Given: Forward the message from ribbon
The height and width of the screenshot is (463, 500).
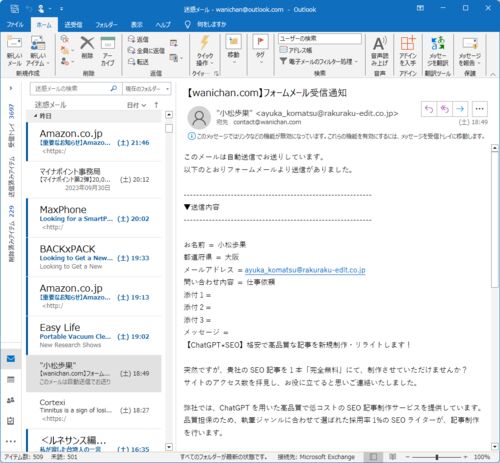Looking at the screenshot, I should [138, 62].
